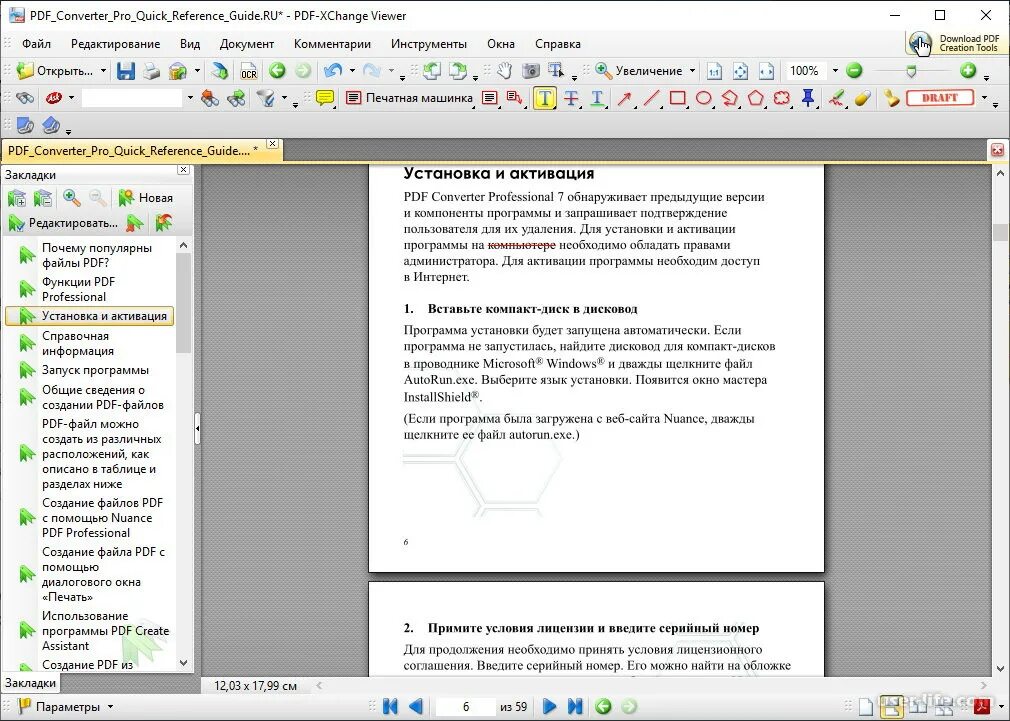1010x721 pixels.
Task: Select the Hand tool
Action: (x=504, y=71)
